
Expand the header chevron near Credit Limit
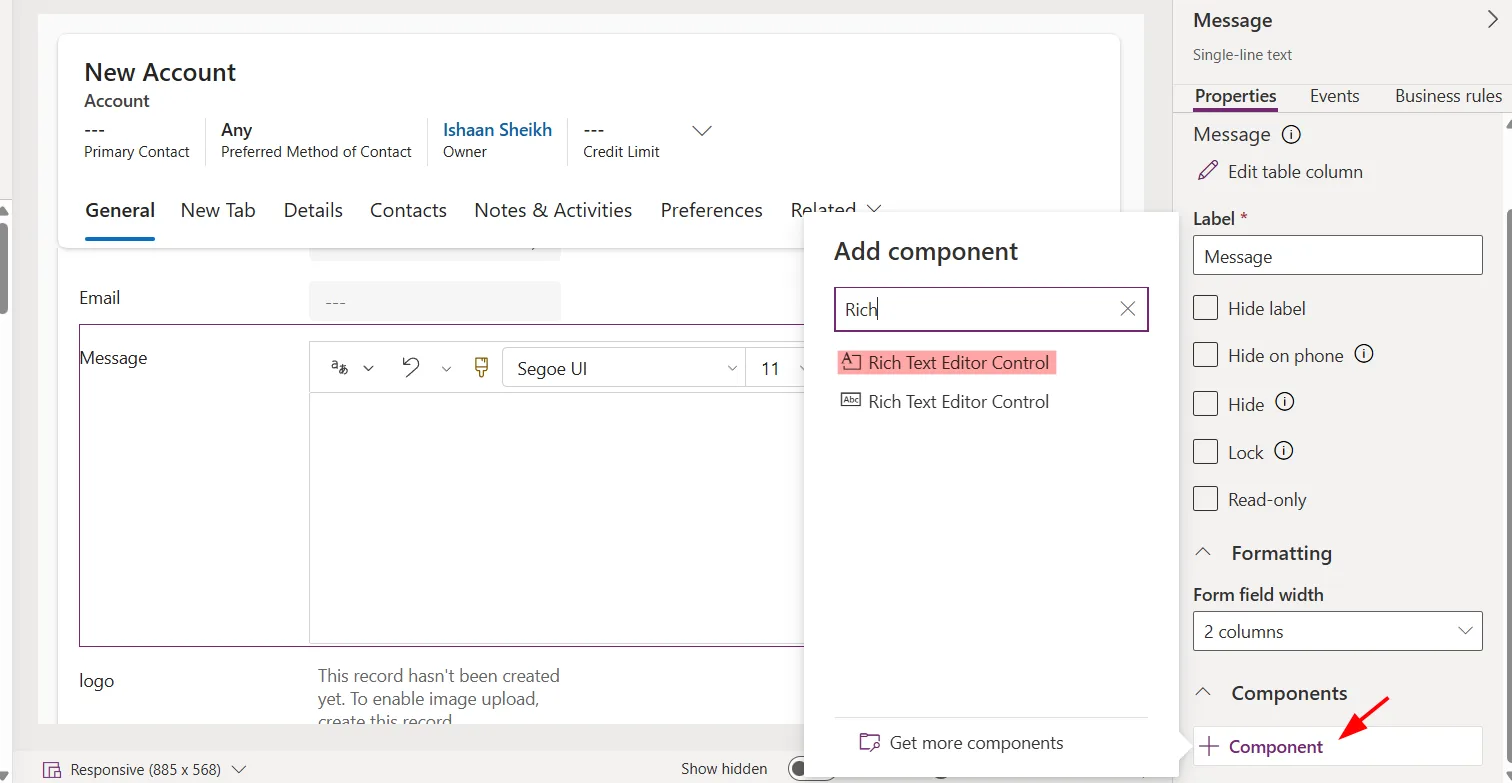pyautogui.click(x=702, y=130)
